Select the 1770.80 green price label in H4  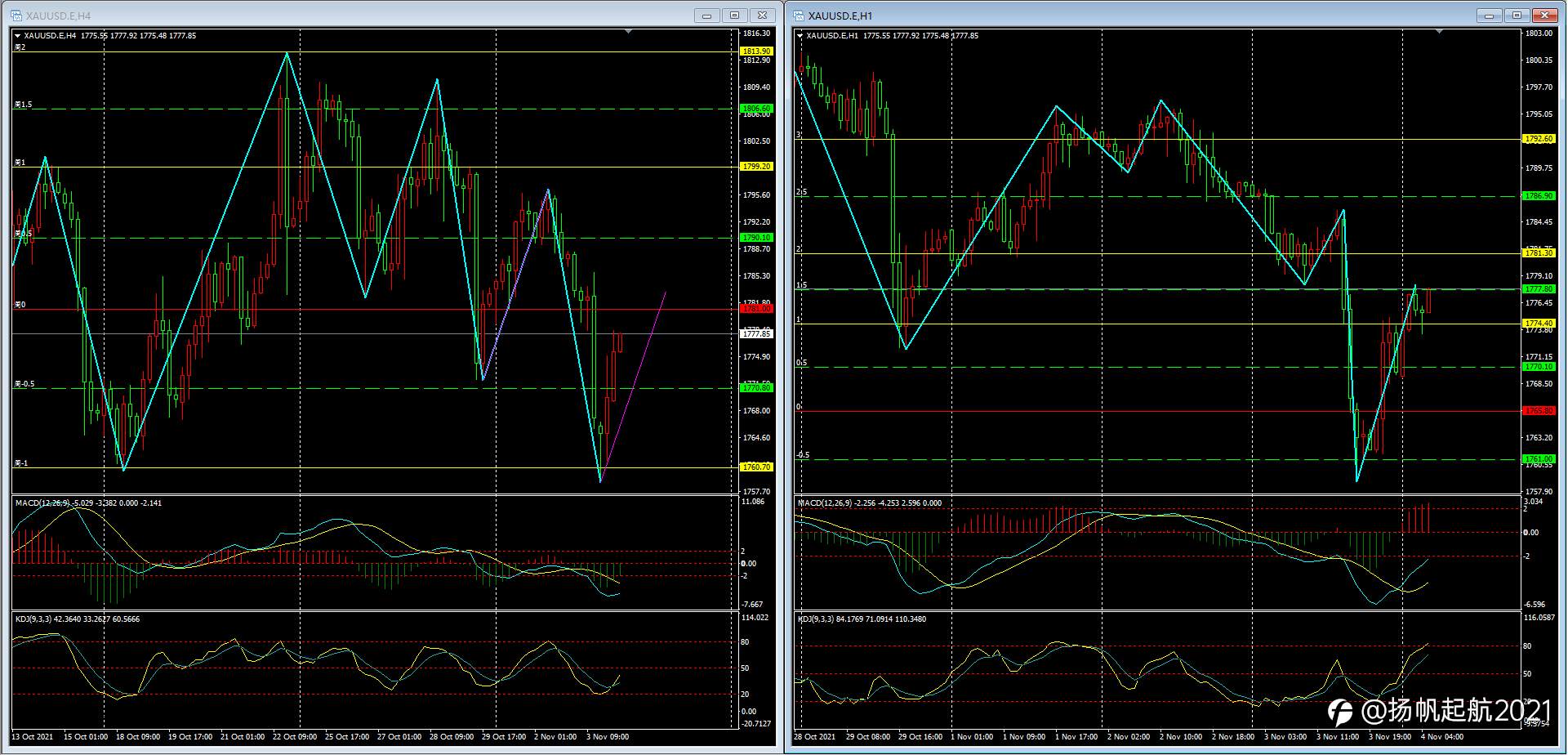(x=755, y=388)
